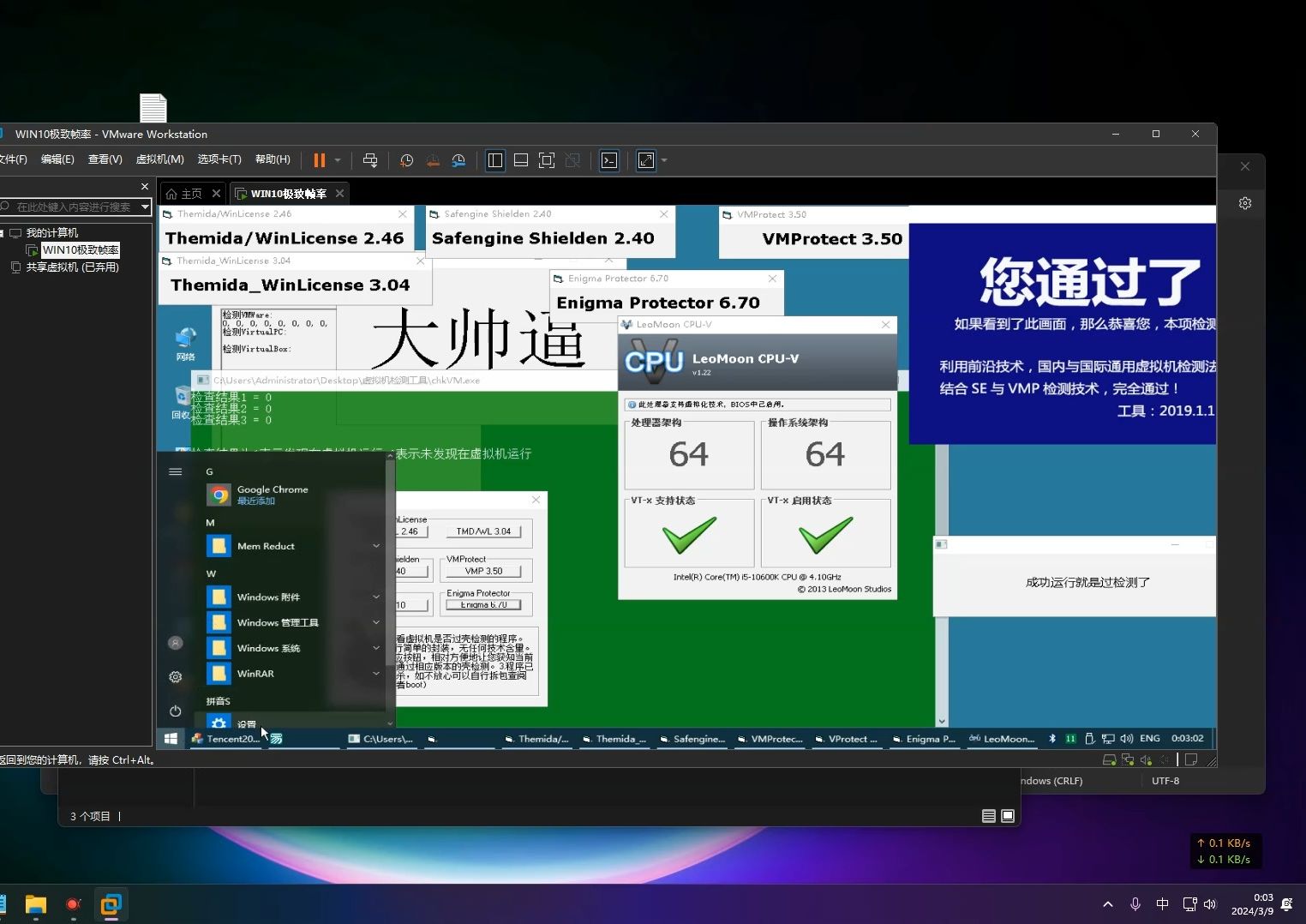Image resolution: width=1306 pixels, height=924 pixels.
Task: Open the snapshot manager icon
Action: pyautogui.click(x=458, y=160)
